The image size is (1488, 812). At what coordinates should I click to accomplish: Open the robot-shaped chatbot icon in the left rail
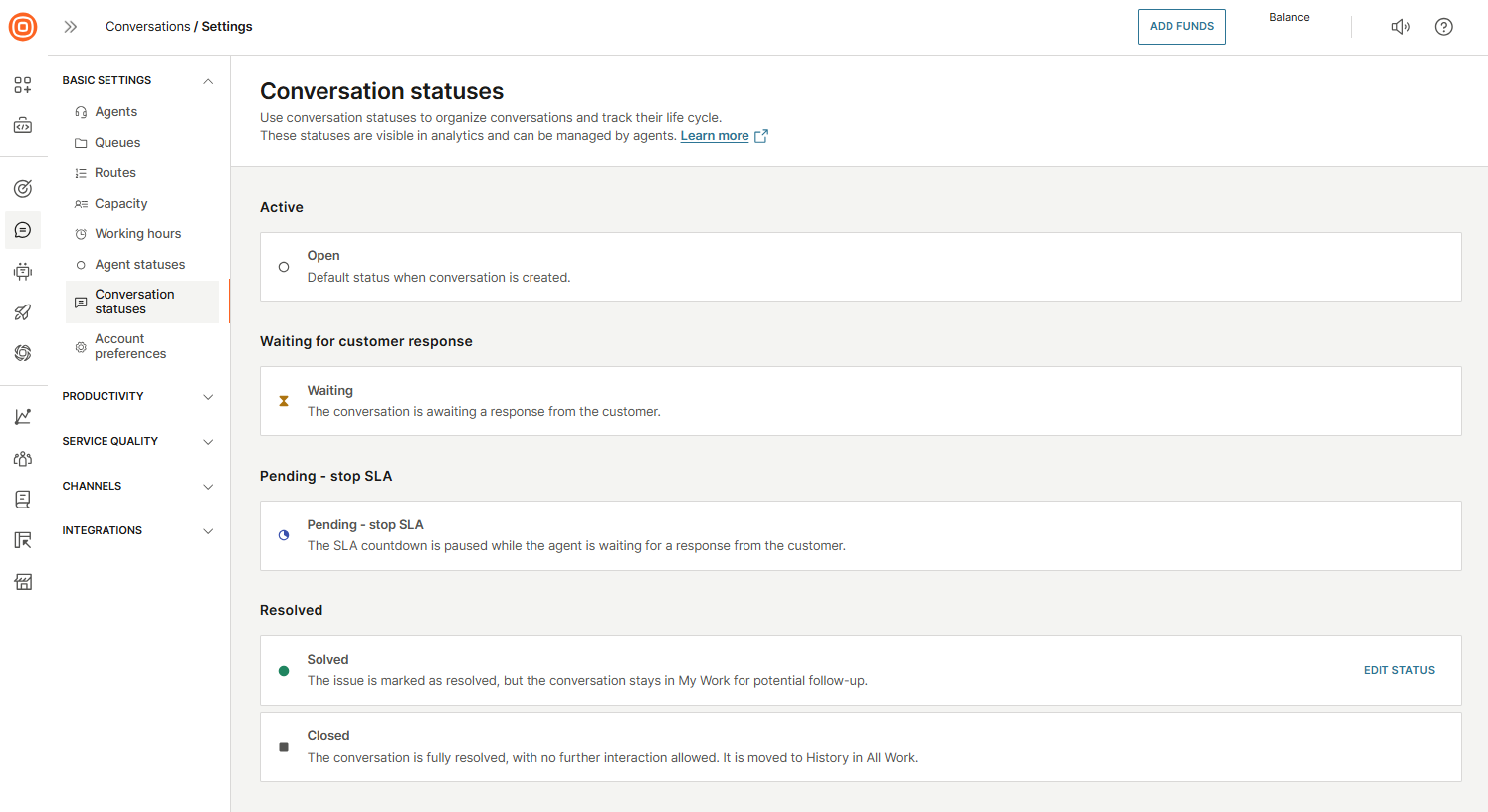point(23,271)
